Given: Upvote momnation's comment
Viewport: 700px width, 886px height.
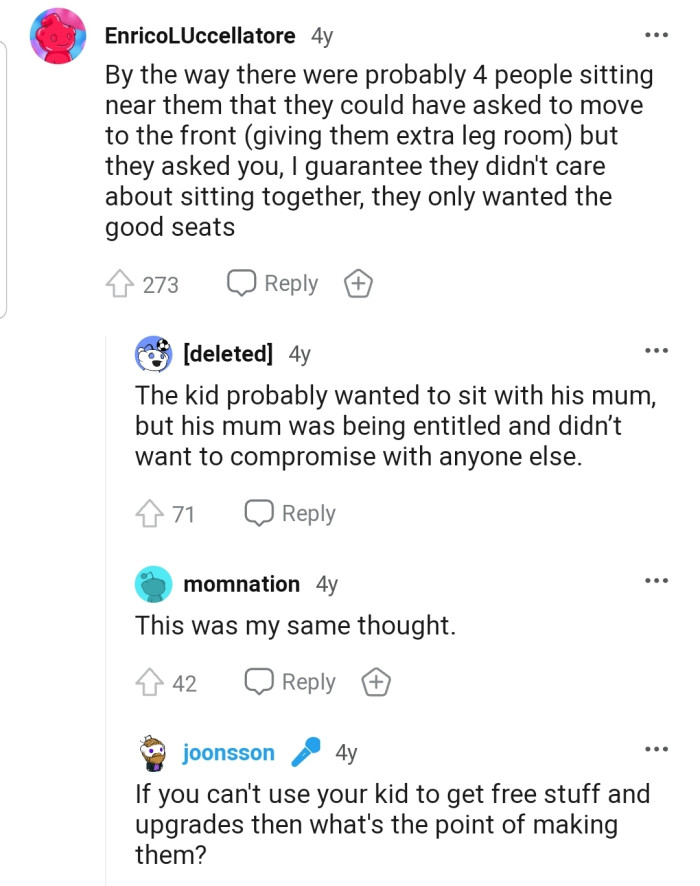Looking at the screenshot, I should click(x=150, y=683).
